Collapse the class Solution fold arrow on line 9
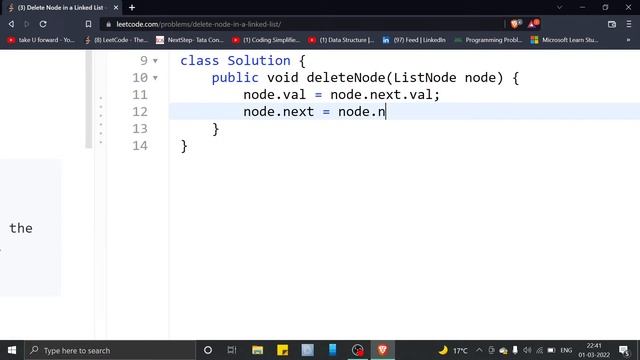This screenshot has width=640, height=360. tap(156, 61)
